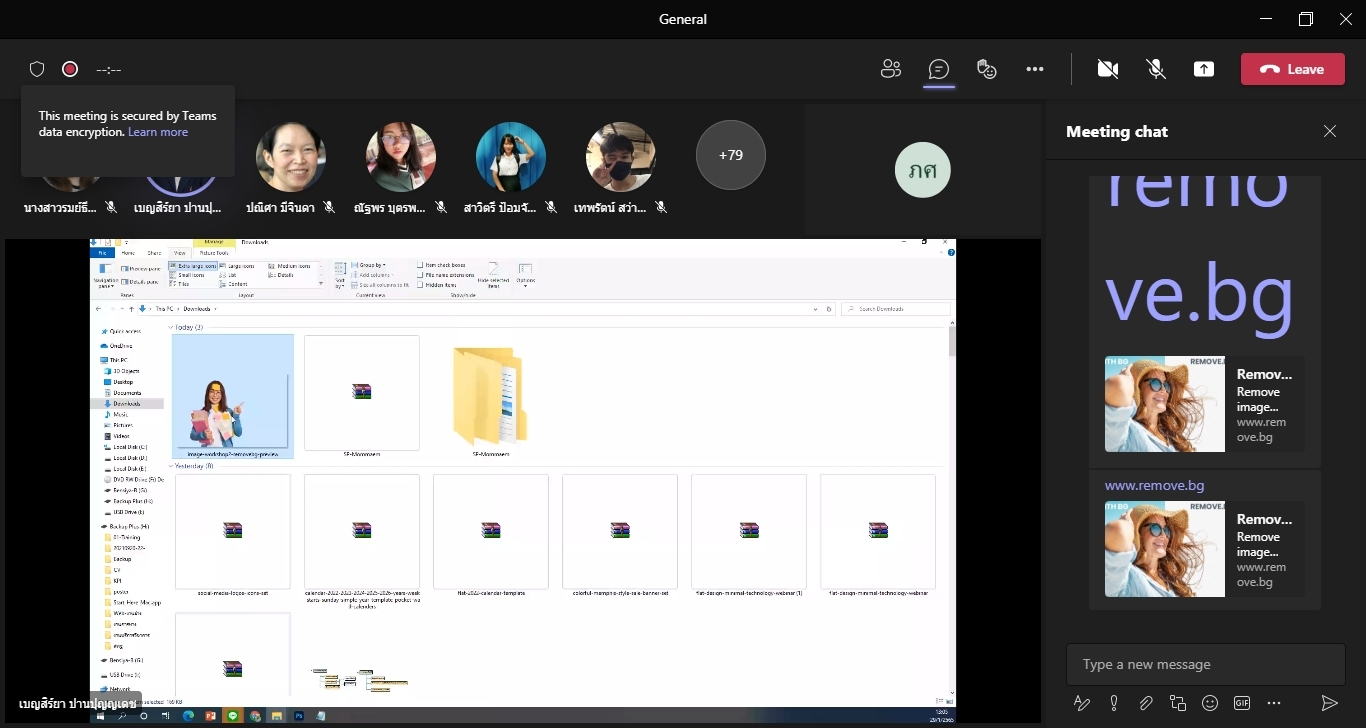Select the View ribbon tab
Screen dimensions: 1366x728
[180, 253]
